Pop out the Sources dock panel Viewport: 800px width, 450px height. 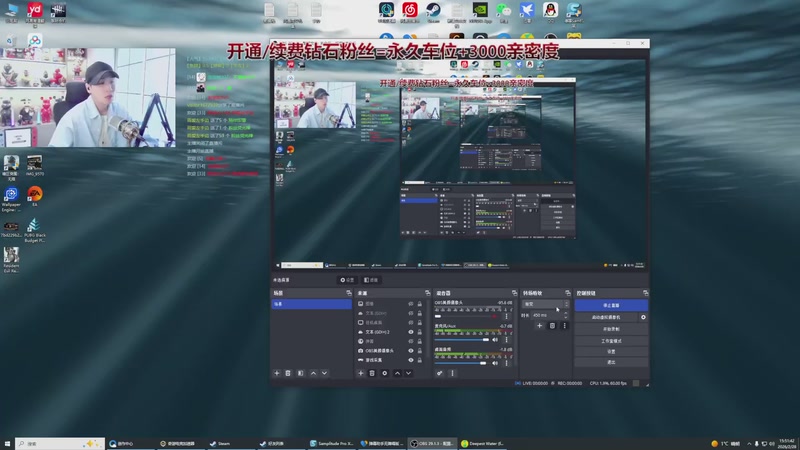coord(428,293)
